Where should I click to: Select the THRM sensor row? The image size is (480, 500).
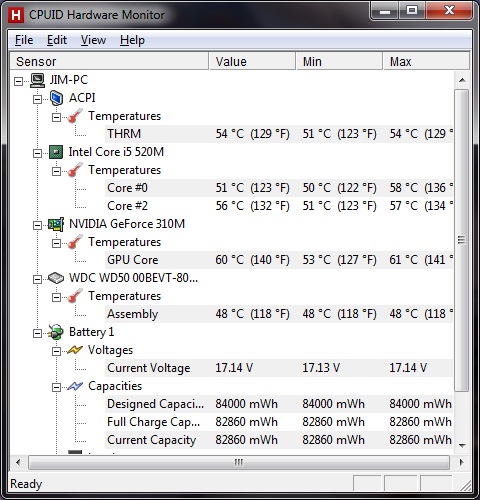[x=279, y=134]
